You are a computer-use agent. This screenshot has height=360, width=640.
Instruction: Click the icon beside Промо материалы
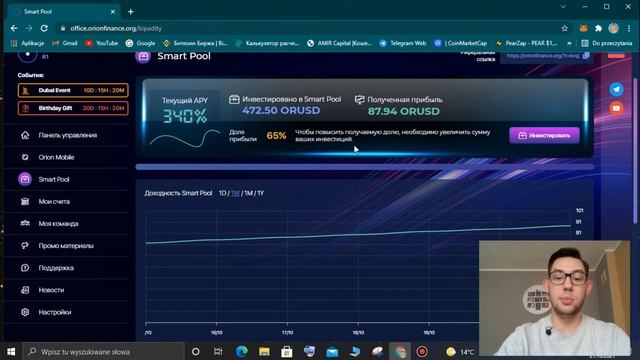[x=25, y=246]
